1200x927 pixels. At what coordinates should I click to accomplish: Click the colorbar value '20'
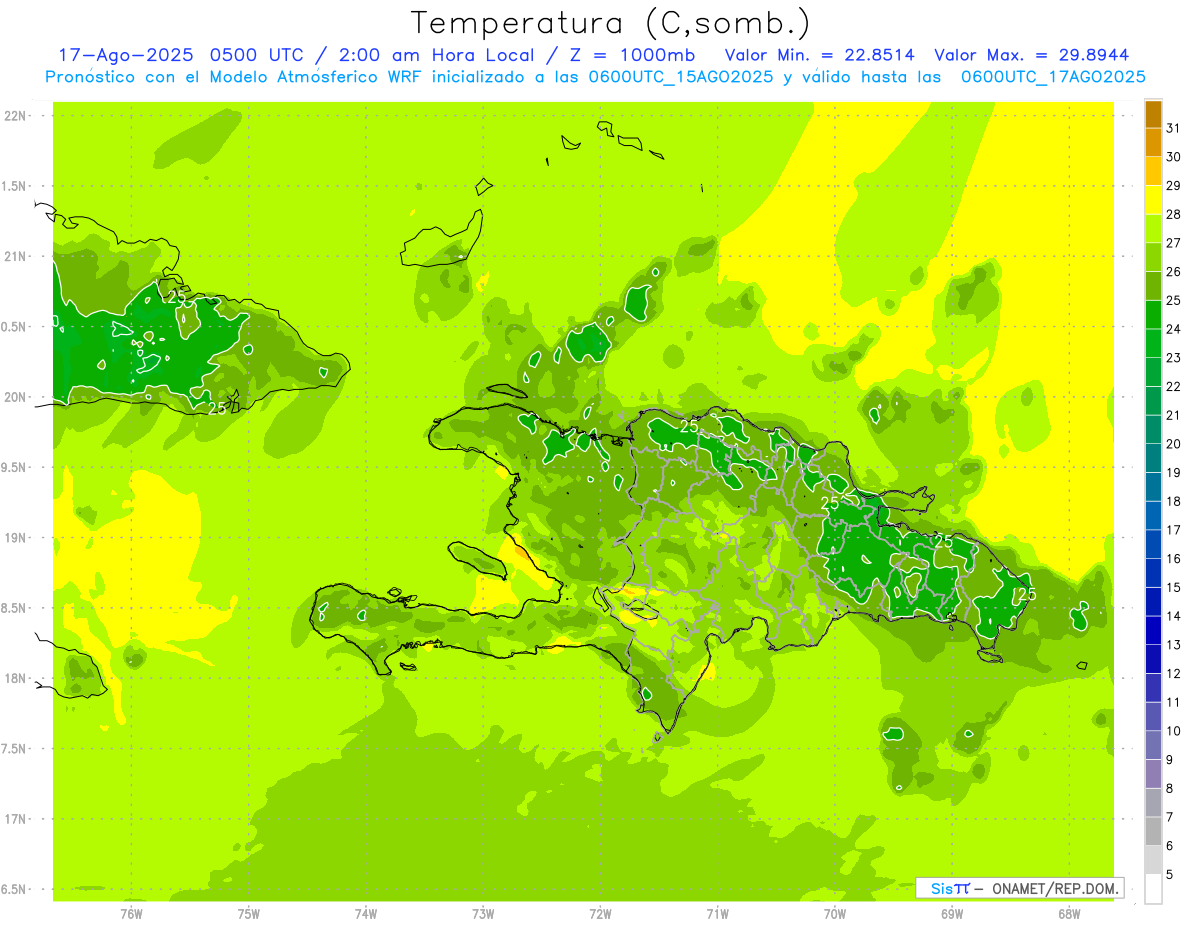click(1174, 444)
